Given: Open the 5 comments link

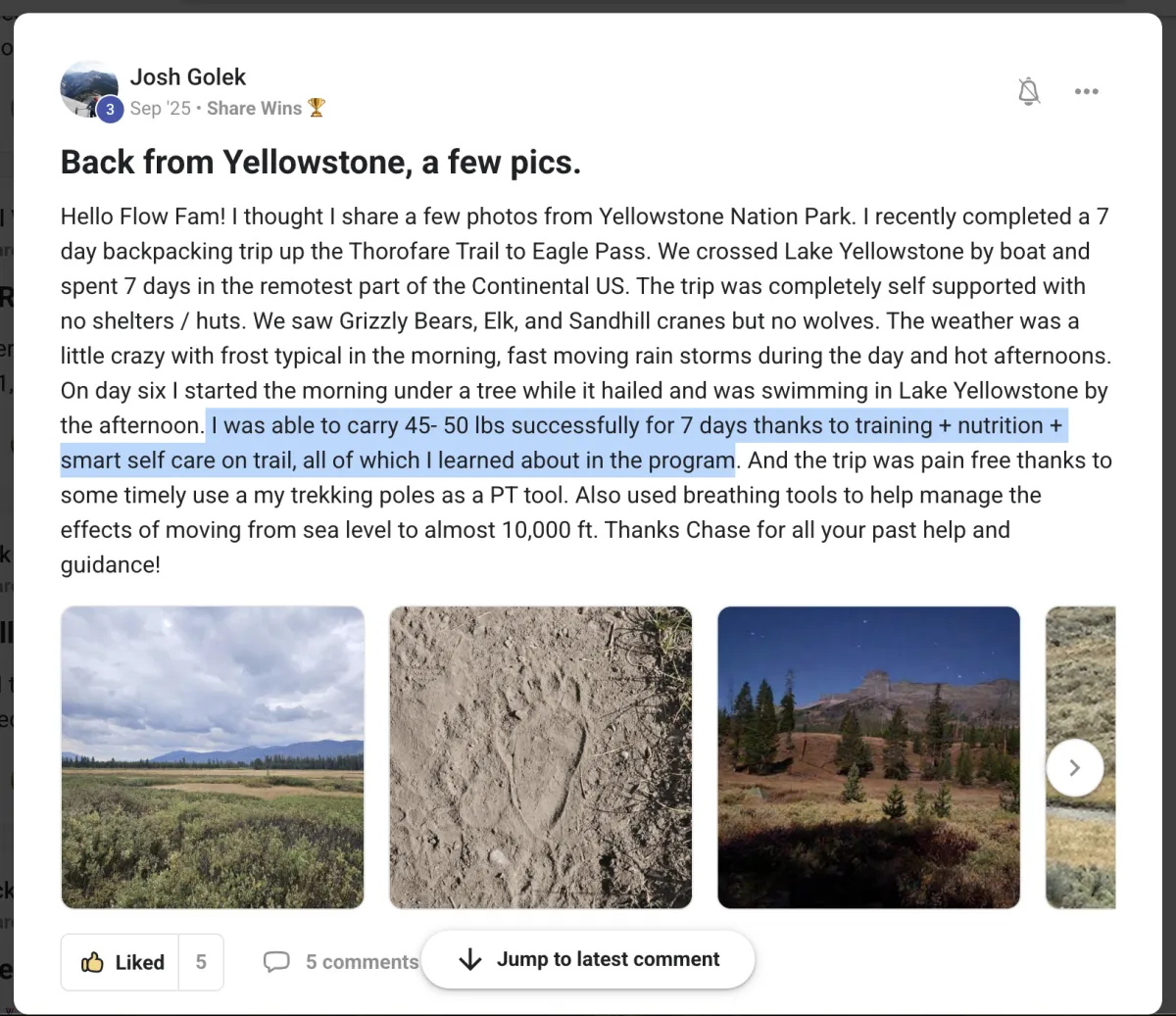Looking at the screenshot, I should click(x=362, y=962).
